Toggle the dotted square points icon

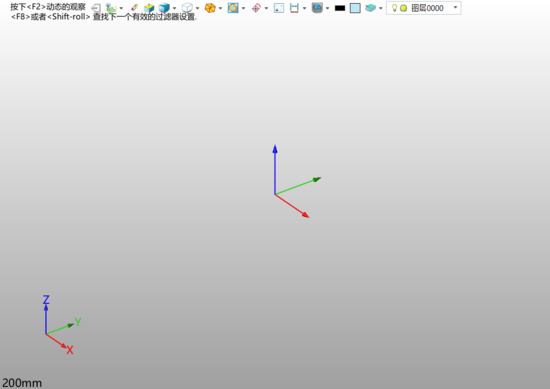point(279,8)
